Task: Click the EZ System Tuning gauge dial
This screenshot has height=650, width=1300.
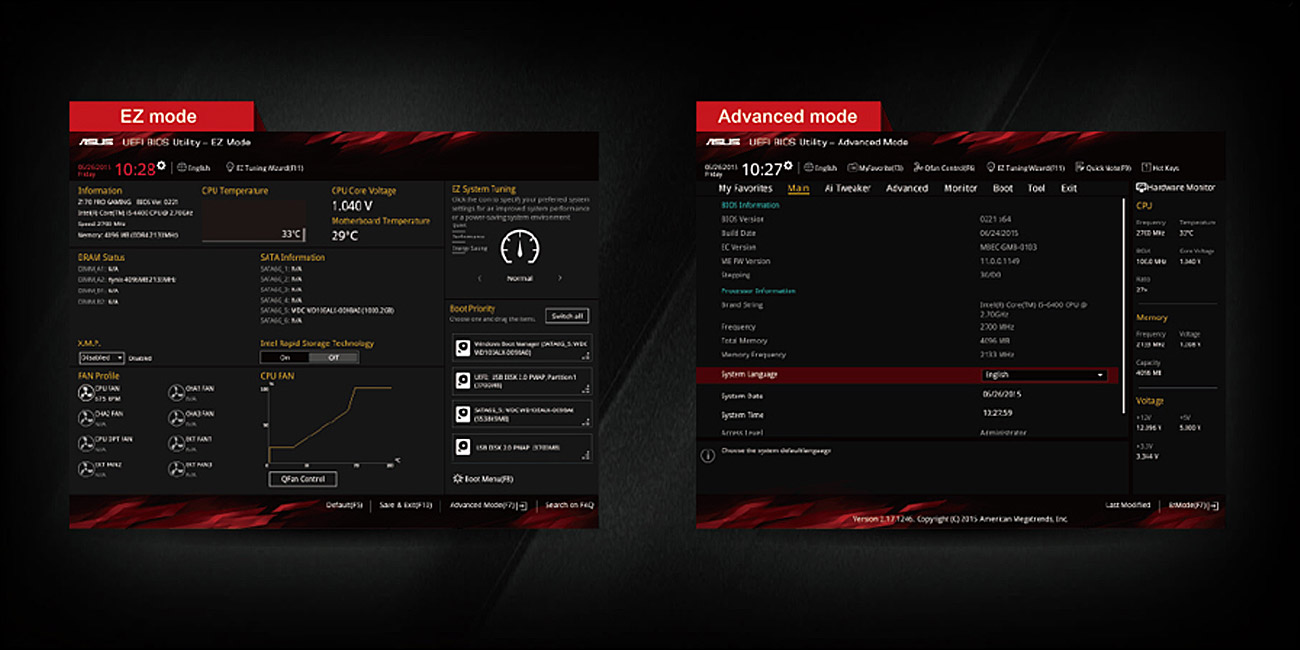Action: point(519,248)
